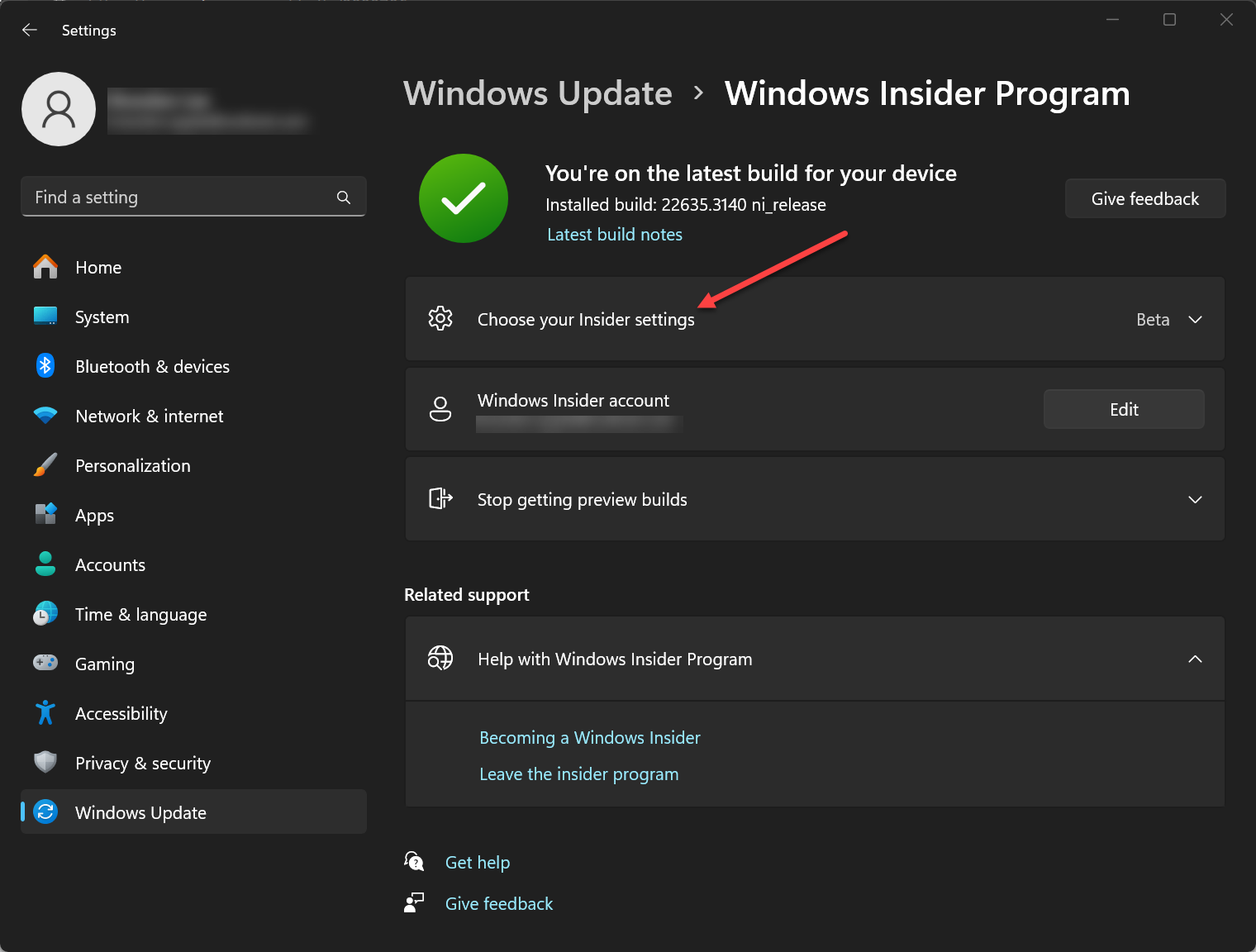1256x952 pixels.
Task: Click the Windows Update sync icon
Action: 45,812
